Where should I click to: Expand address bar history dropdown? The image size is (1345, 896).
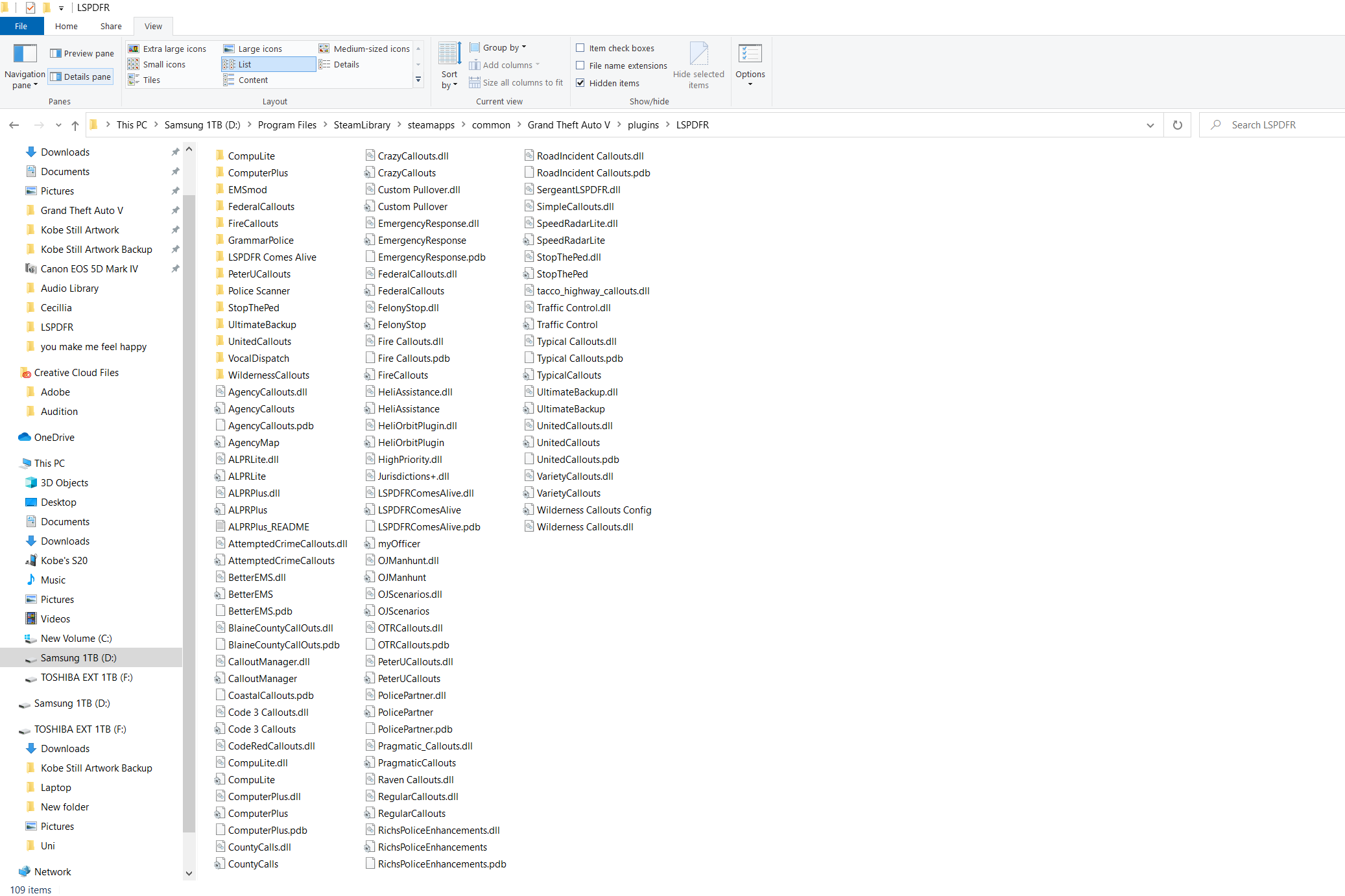tap(1150, 125)
